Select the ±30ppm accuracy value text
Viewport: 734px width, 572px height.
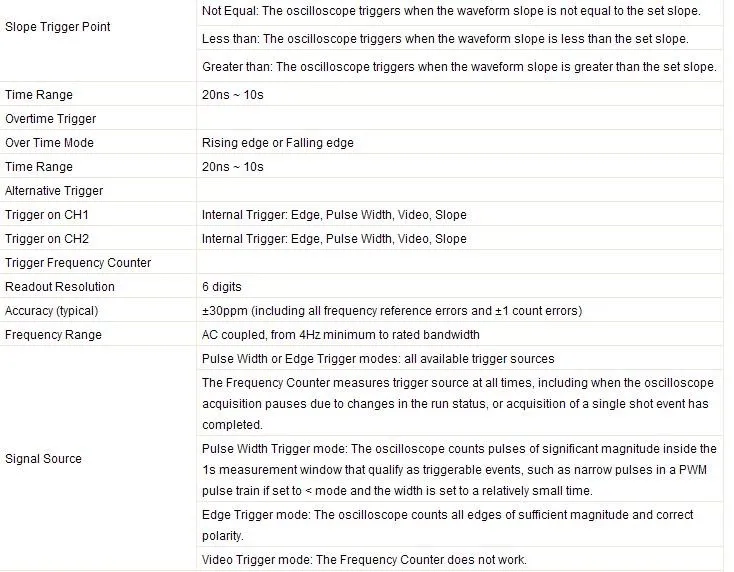pyautogui.click(x=392, y=311)
